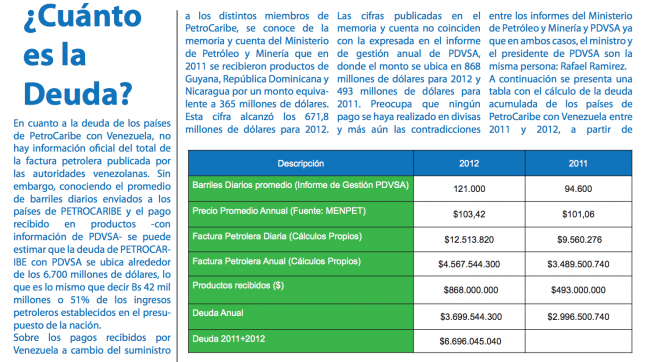Select the value "$9.560.276"

579,239
